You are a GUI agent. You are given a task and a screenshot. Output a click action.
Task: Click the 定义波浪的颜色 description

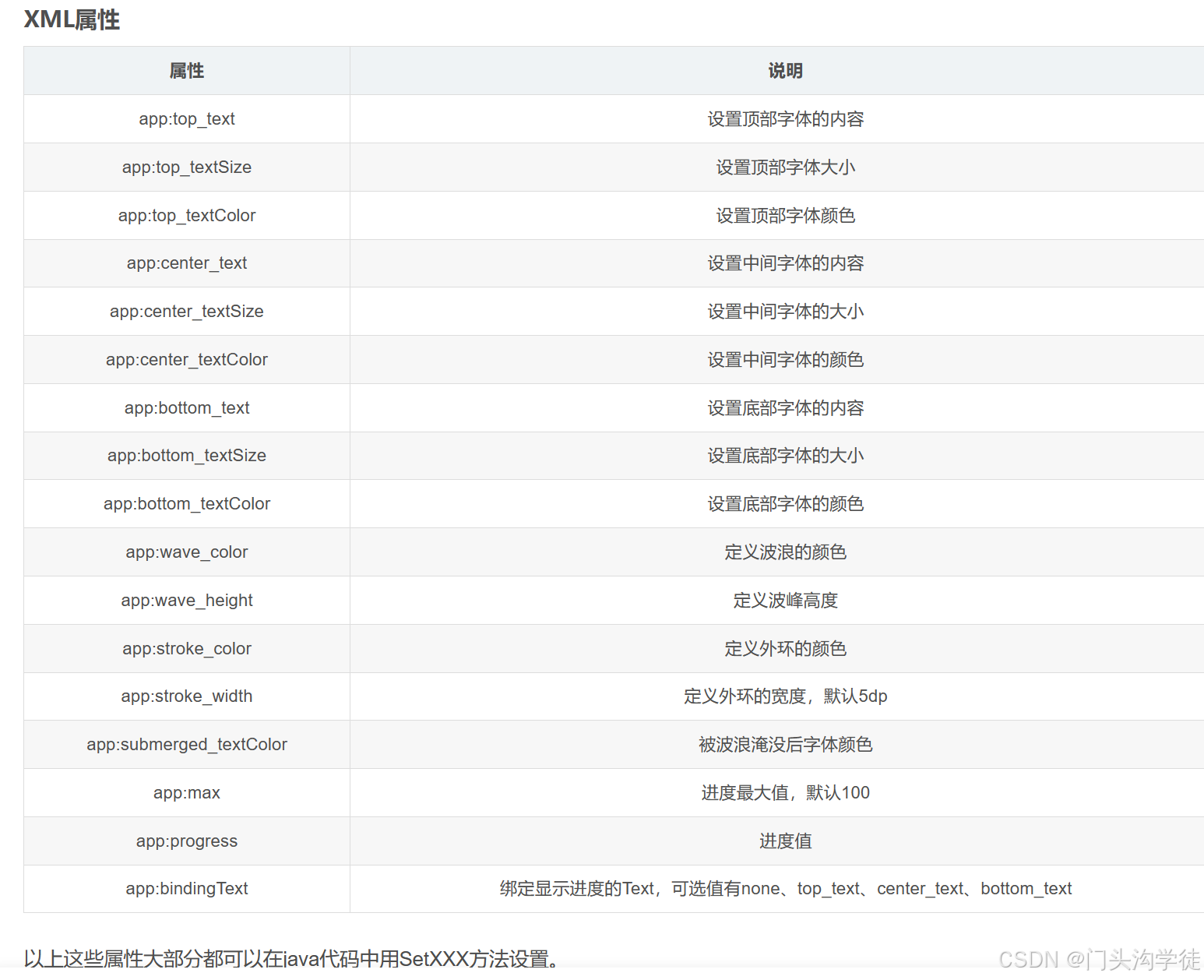click(x=785, y=552)
